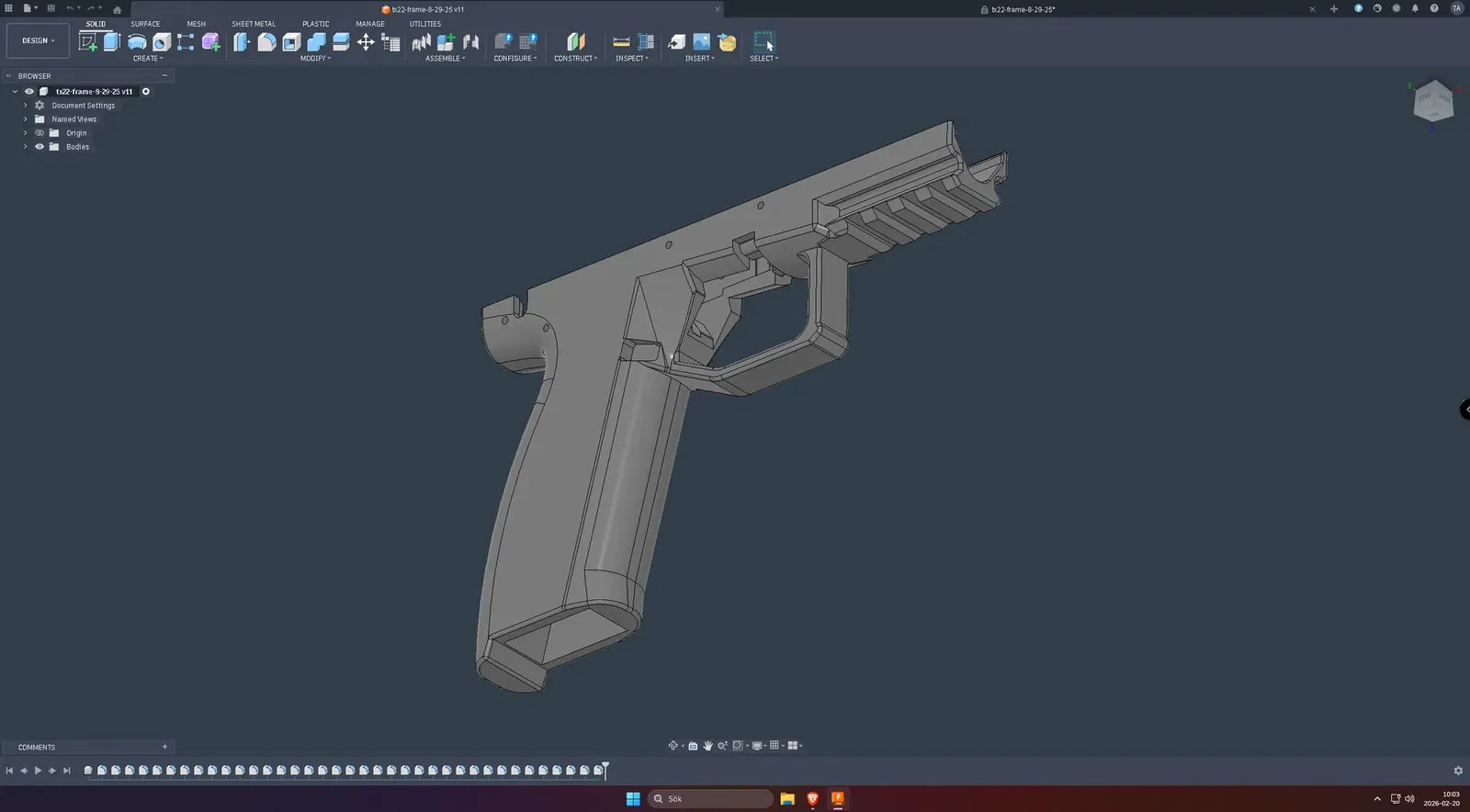Open the CREATE dropdown menu
1470x812 pixels.
(x=148, y=59)
